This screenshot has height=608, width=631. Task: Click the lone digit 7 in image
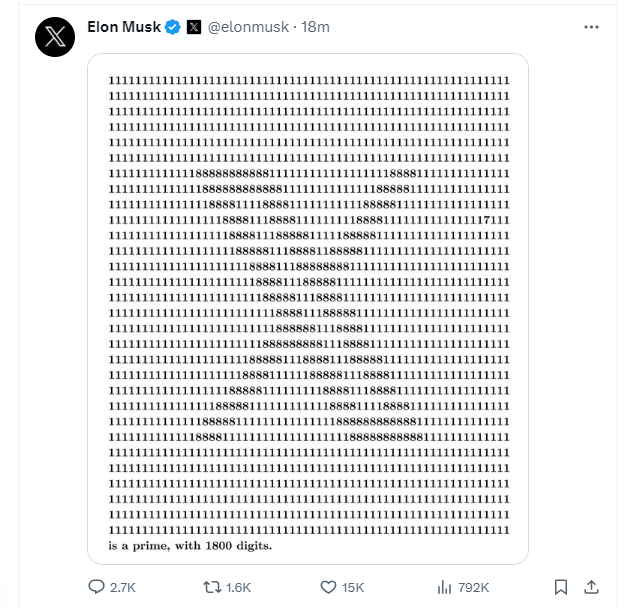click(487, 220)
